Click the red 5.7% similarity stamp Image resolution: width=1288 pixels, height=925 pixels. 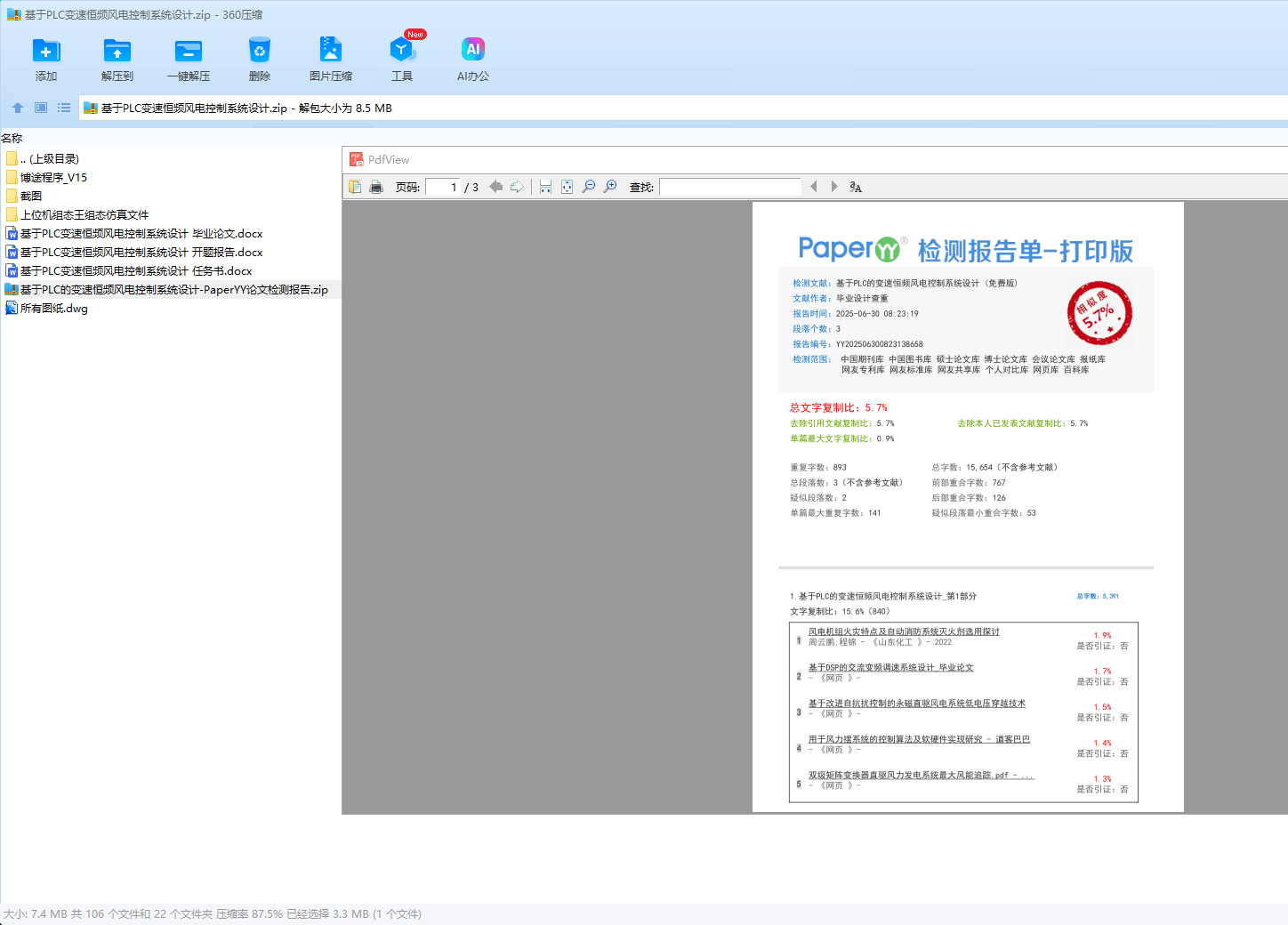click(x=1099, y=313)
